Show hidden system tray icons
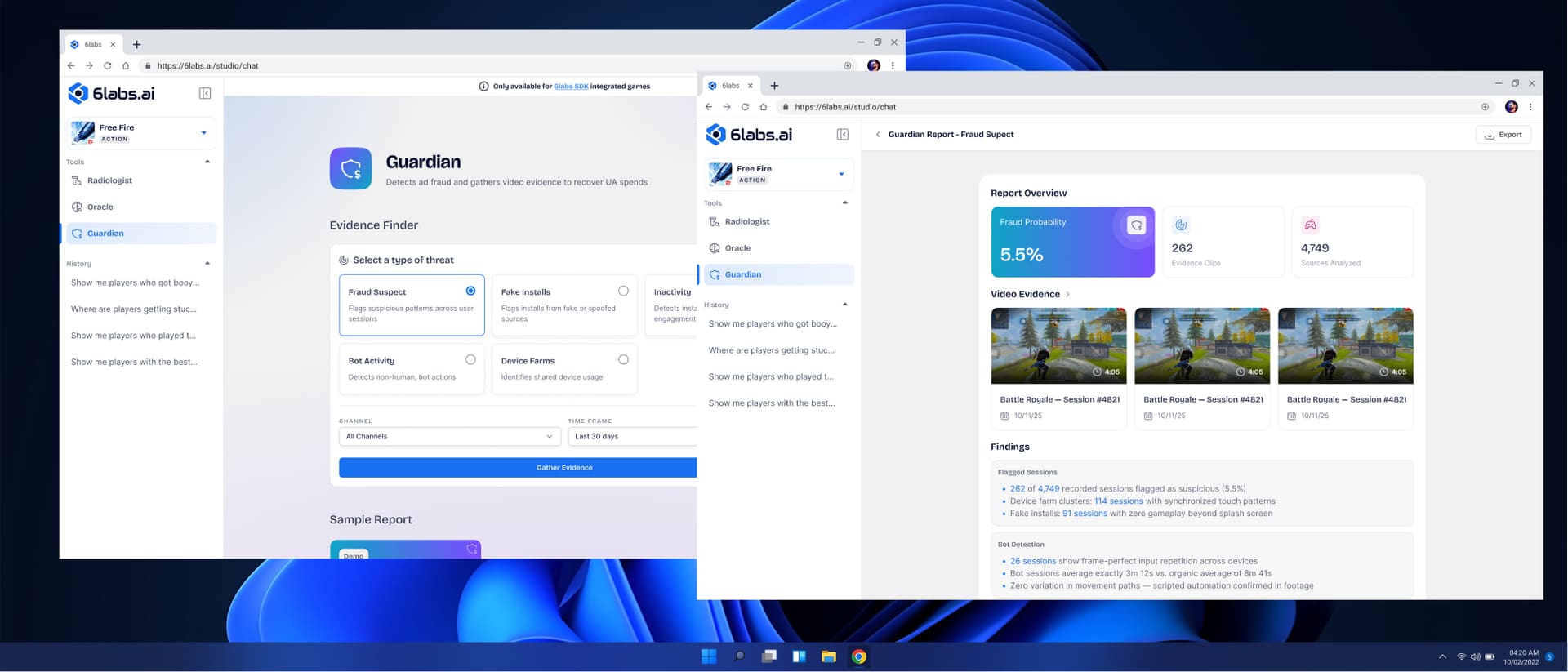The width and height of the screenshot is (1568, 672). click(1442, 656)
